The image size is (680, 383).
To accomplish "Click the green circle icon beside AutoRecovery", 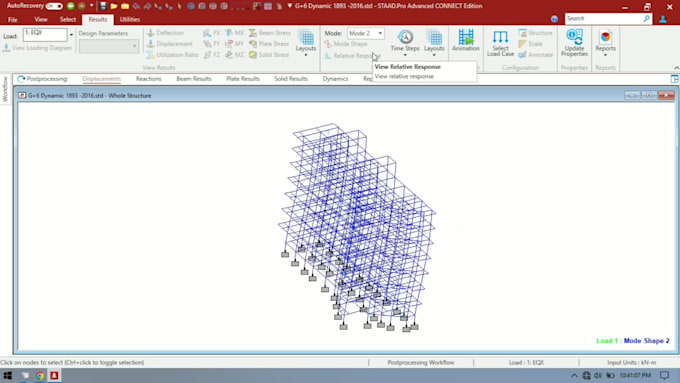I will (70, 6).
